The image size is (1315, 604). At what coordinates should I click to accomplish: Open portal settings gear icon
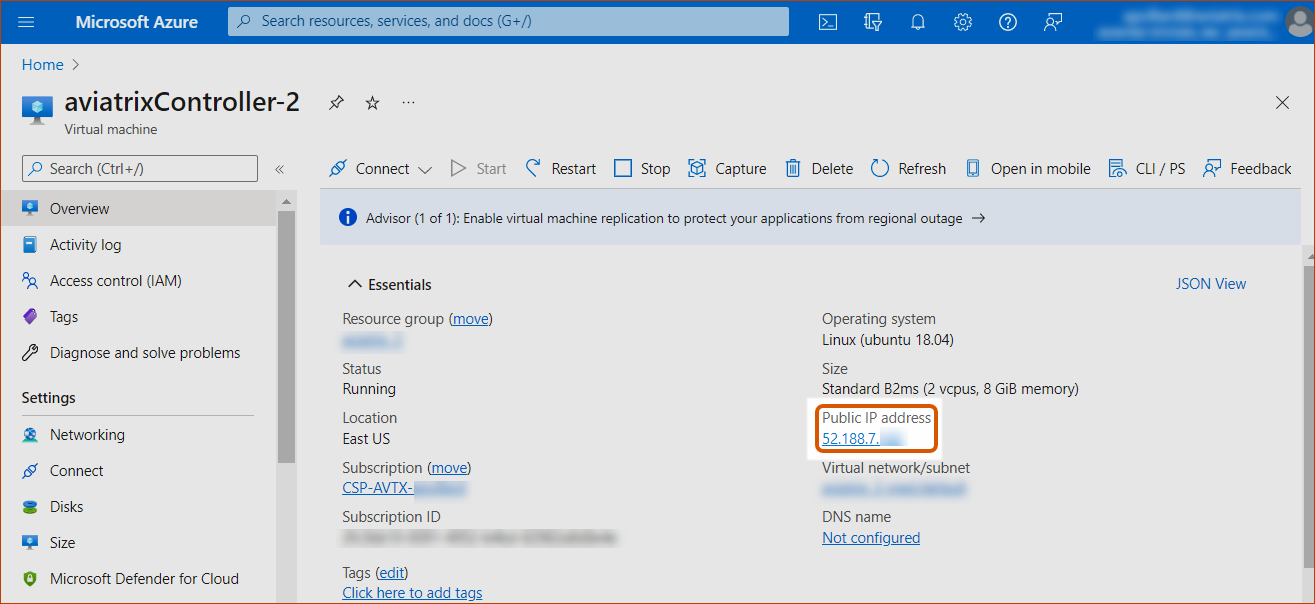(x=962, y=22)
